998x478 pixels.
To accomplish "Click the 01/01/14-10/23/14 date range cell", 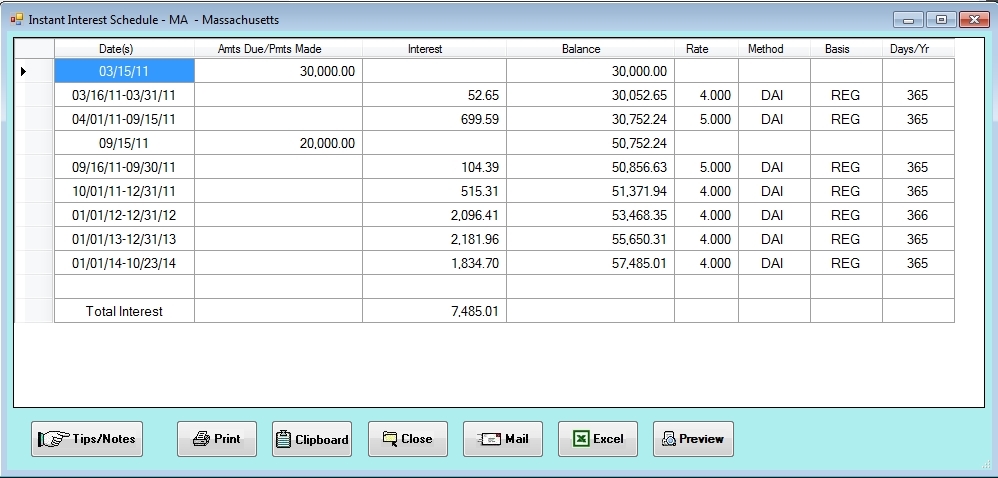I will pyautogui.click(x=124, y=263).
